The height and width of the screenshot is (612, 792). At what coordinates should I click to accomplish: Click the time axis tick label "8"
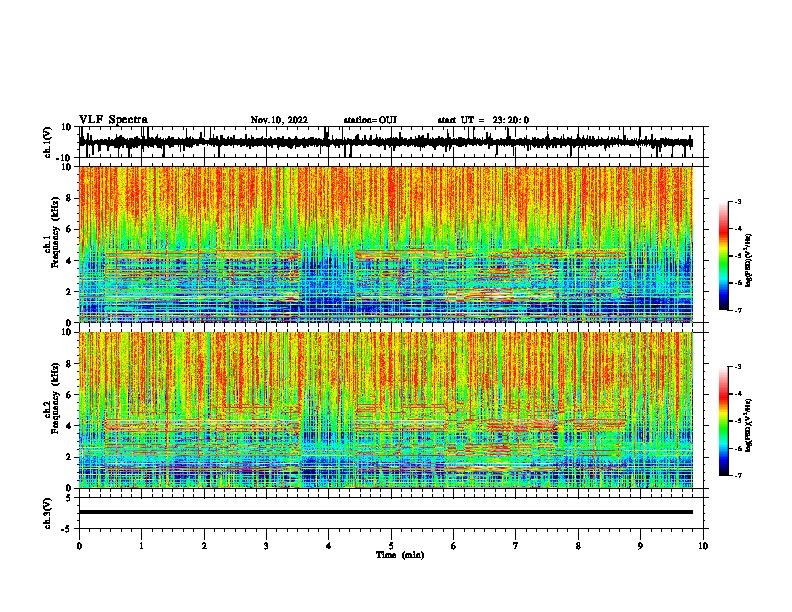pos(578,546)
